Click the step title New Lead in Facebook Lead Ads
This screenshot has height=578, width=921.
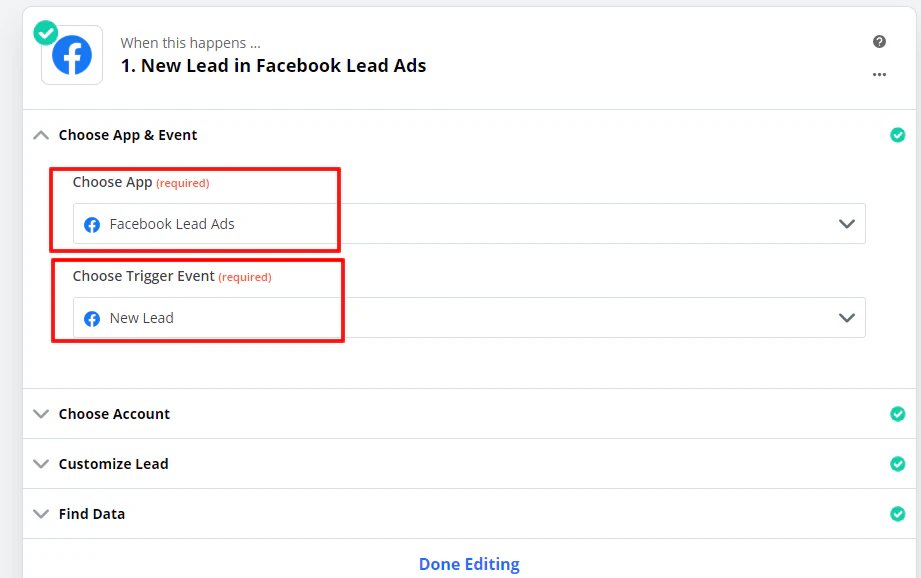[x=273, y=64]
